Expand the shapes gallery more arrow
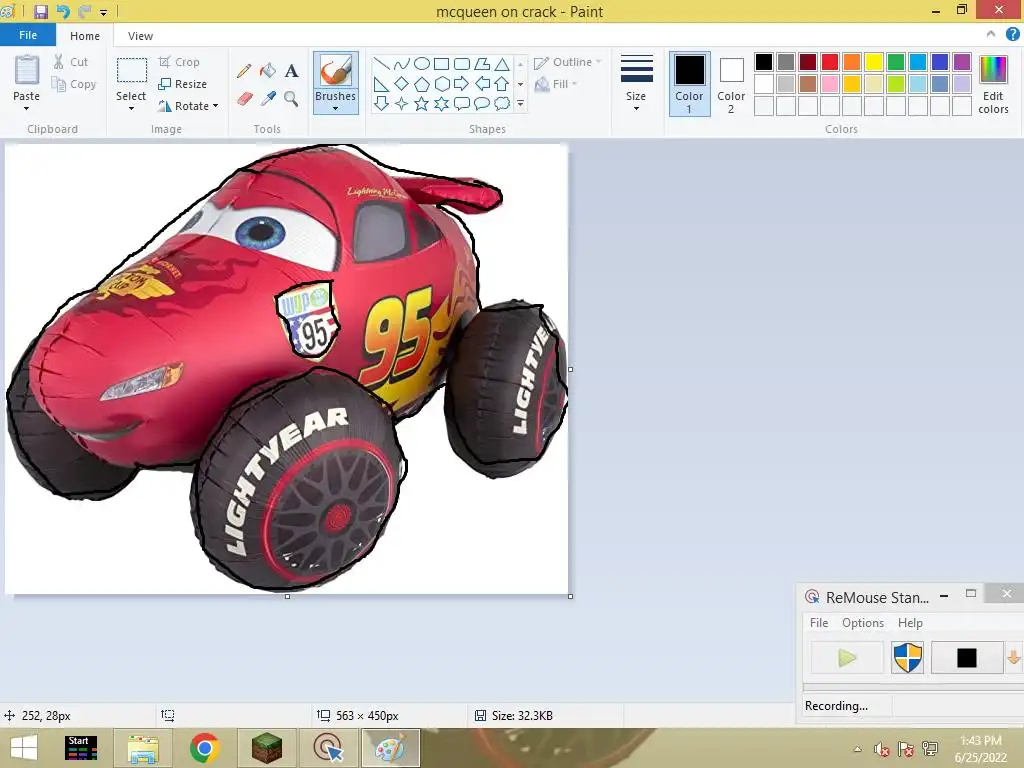1024x768 pixels. pos(520,103)
